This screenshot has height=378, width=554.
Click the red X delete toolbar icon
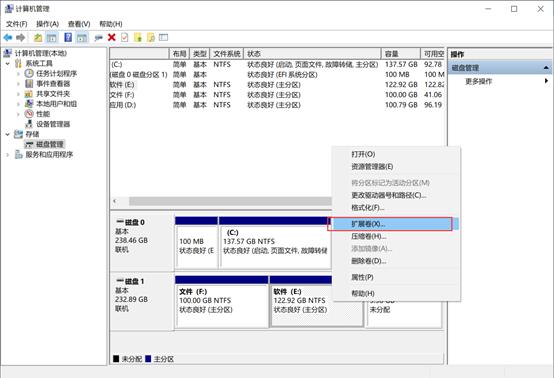click(x=112, y=37)
